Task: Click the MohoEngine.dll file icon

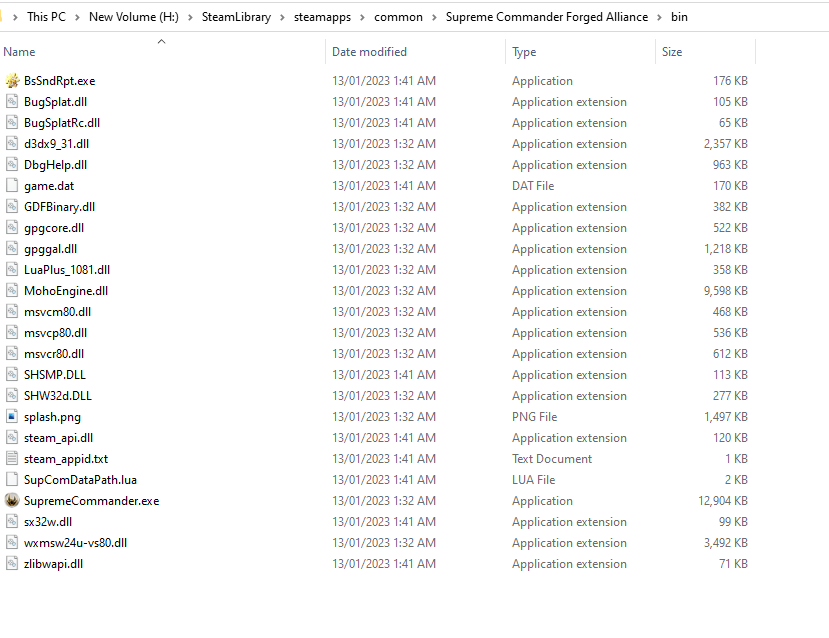Action: (12, 291)
